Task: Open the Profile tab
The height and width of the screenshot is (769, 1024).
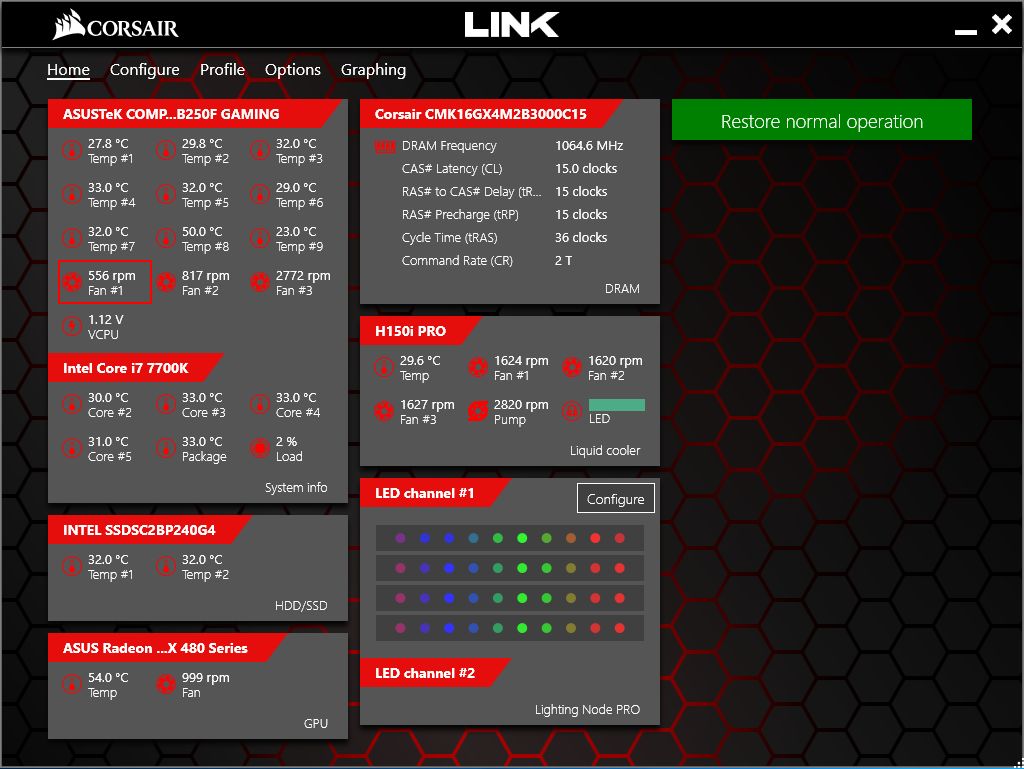Action: click(x=222, y=69)
